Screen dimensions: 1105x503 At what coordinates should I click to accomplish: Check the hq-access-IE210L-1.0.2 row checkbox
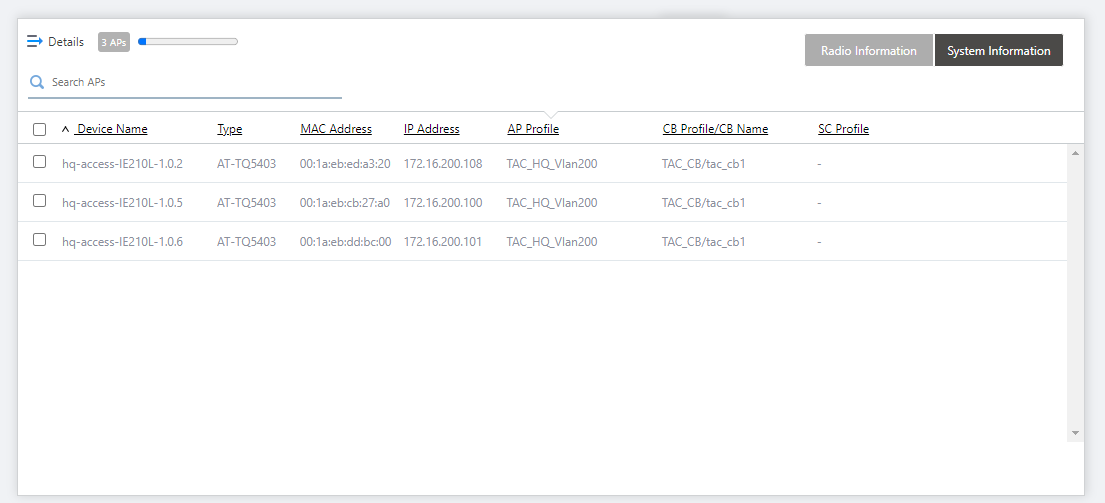pos(40,162)
